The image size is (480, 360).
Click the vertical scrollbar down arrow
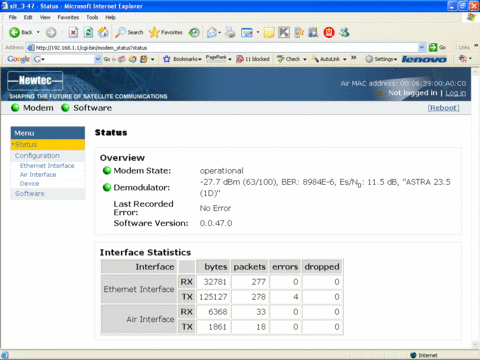(x=475, y=345)
